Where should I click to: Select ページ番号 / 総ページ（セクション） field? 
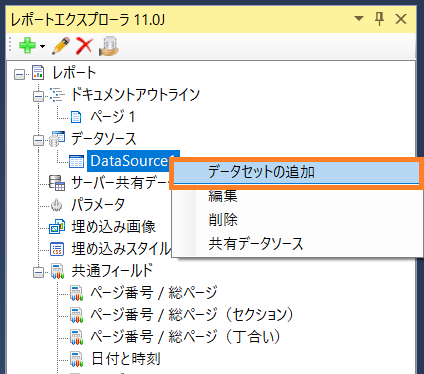tap(192, 315)
